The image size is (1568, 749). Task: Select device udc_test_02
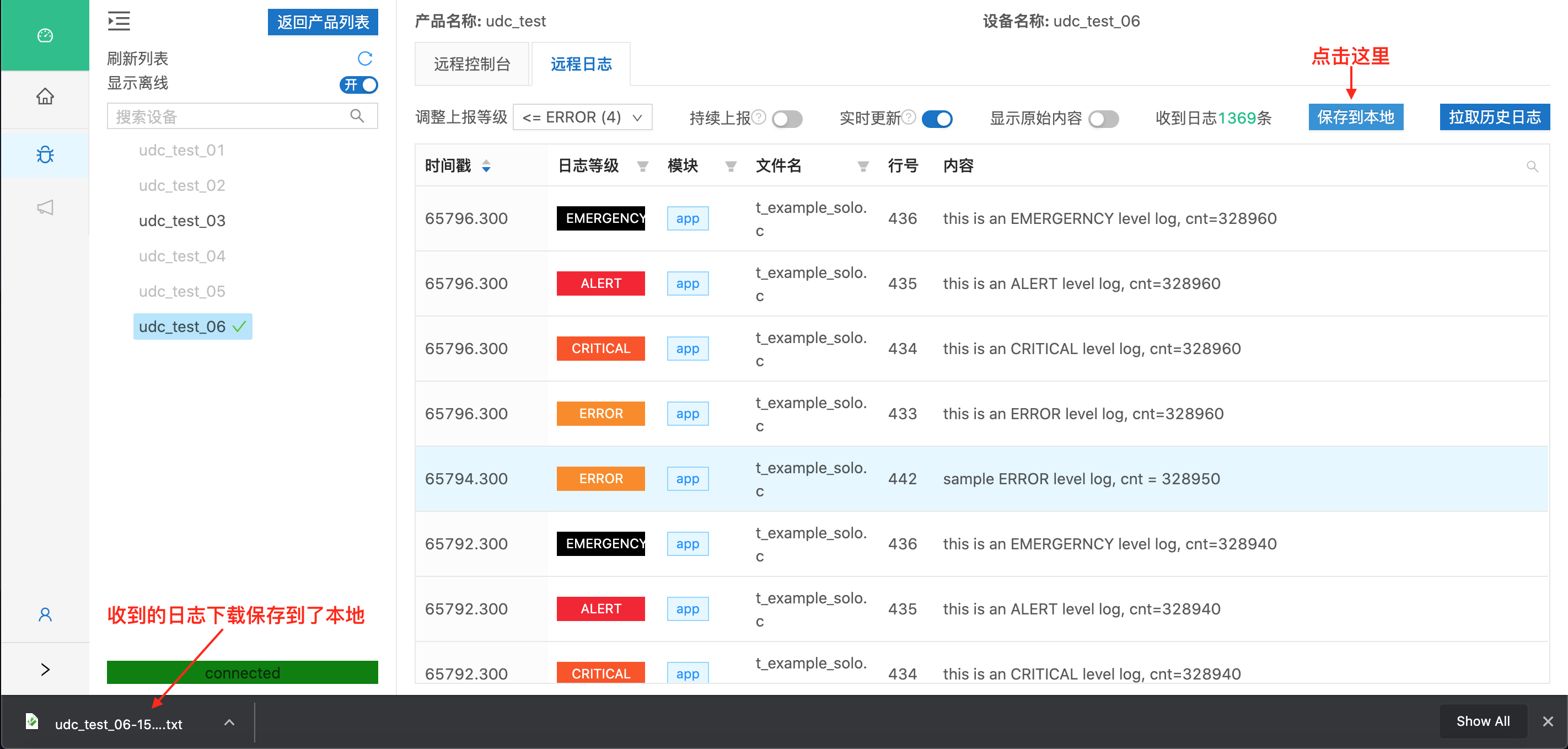point(181,185)
